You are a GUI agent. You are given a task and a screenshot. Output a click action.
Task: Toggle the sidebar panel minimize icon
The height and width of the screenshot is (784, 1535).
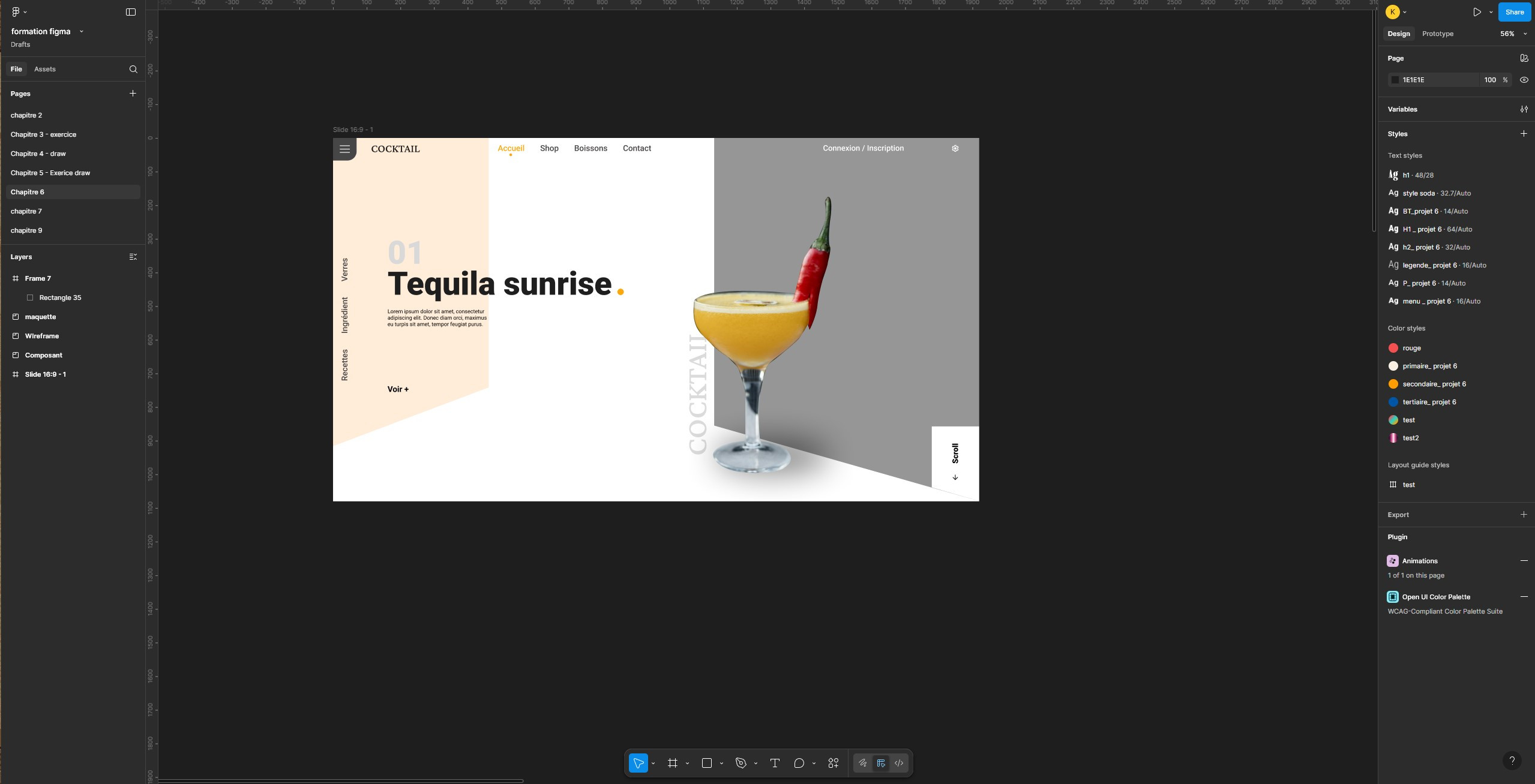pos(130,12)
